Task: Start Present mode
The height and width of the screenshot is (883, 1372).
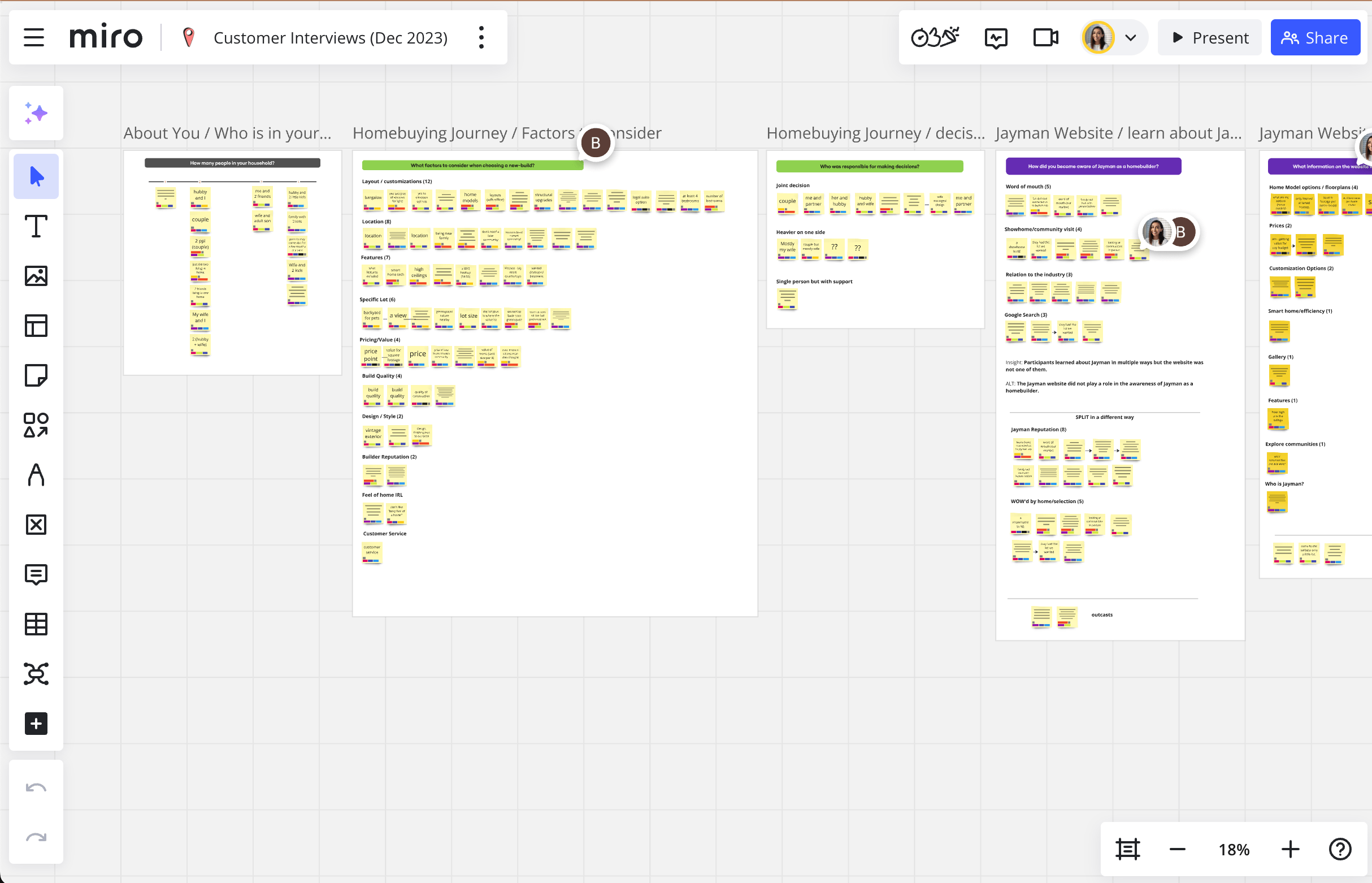Action: click(x=1210, y=38)
